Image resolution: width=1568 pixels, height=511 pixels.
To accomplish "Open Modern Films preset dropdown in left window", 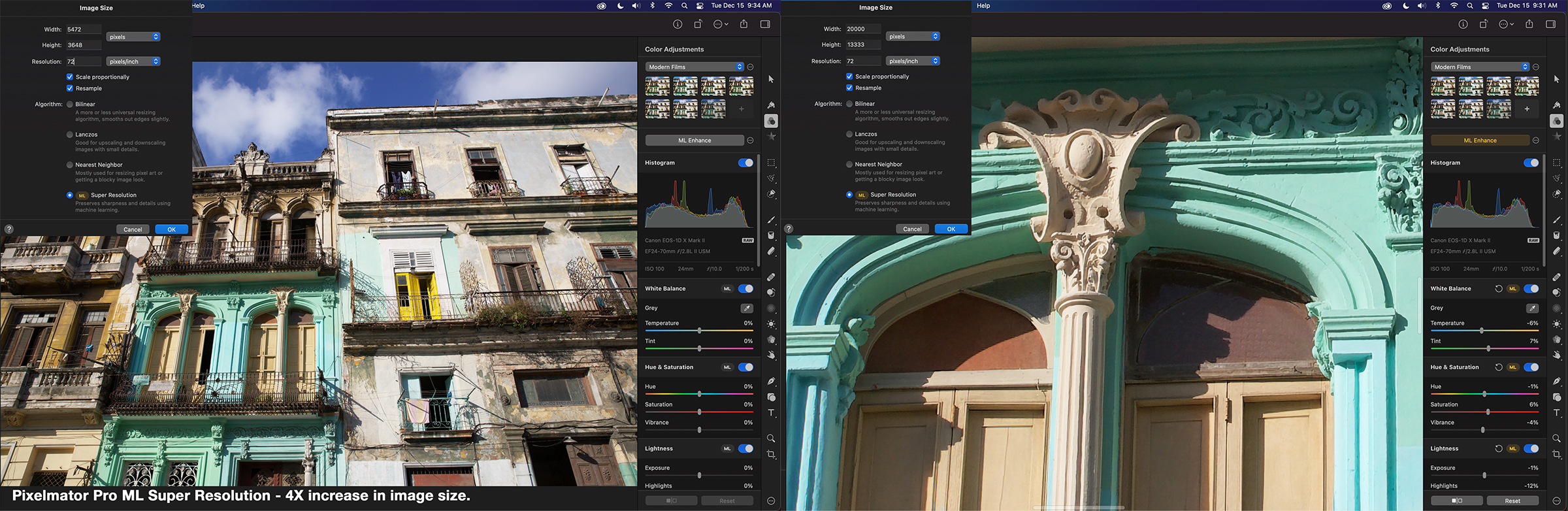I will 694,67.
